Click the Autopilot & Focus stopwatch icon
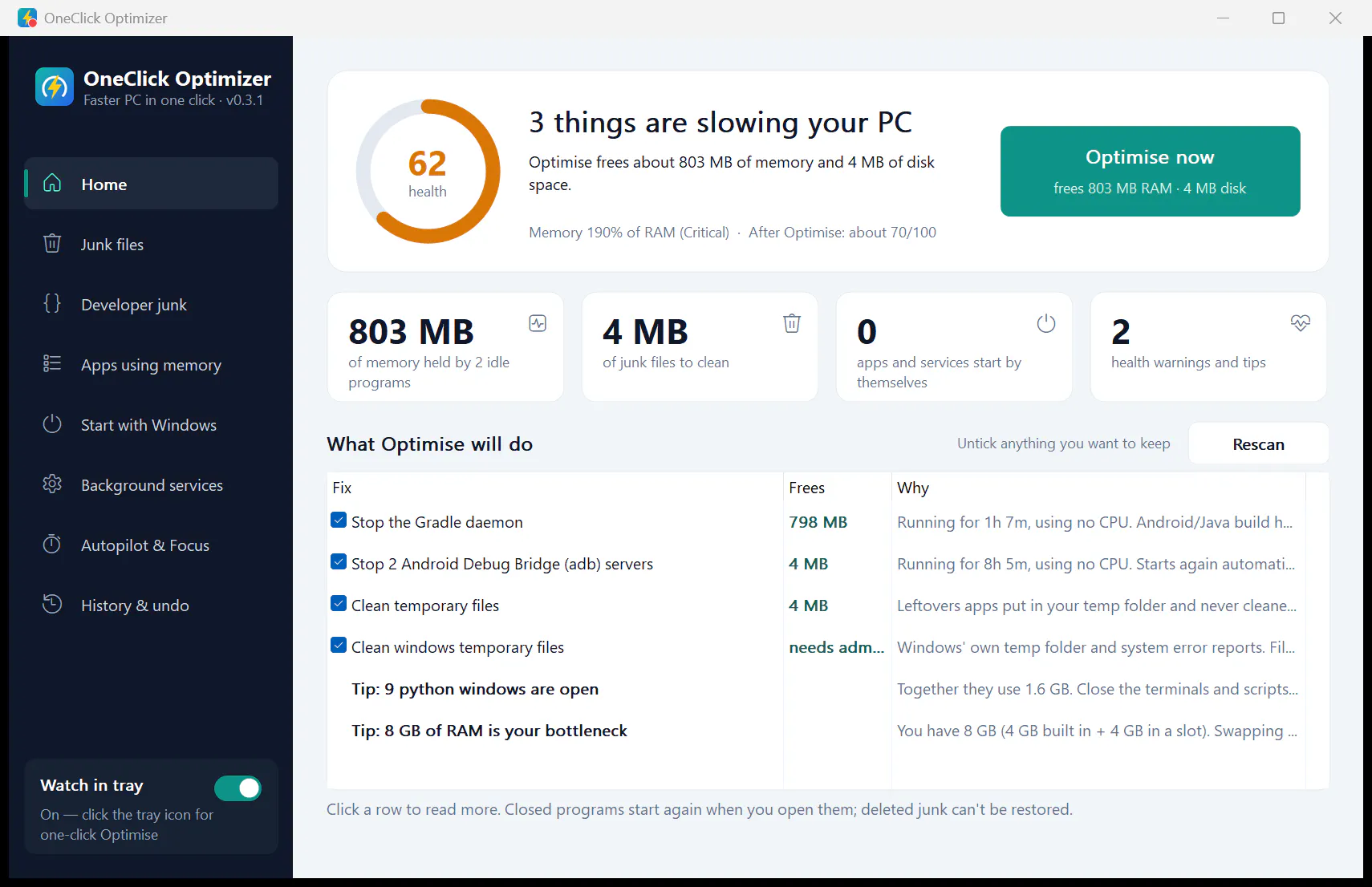1372x887 pixels. [x=52, y=545]
